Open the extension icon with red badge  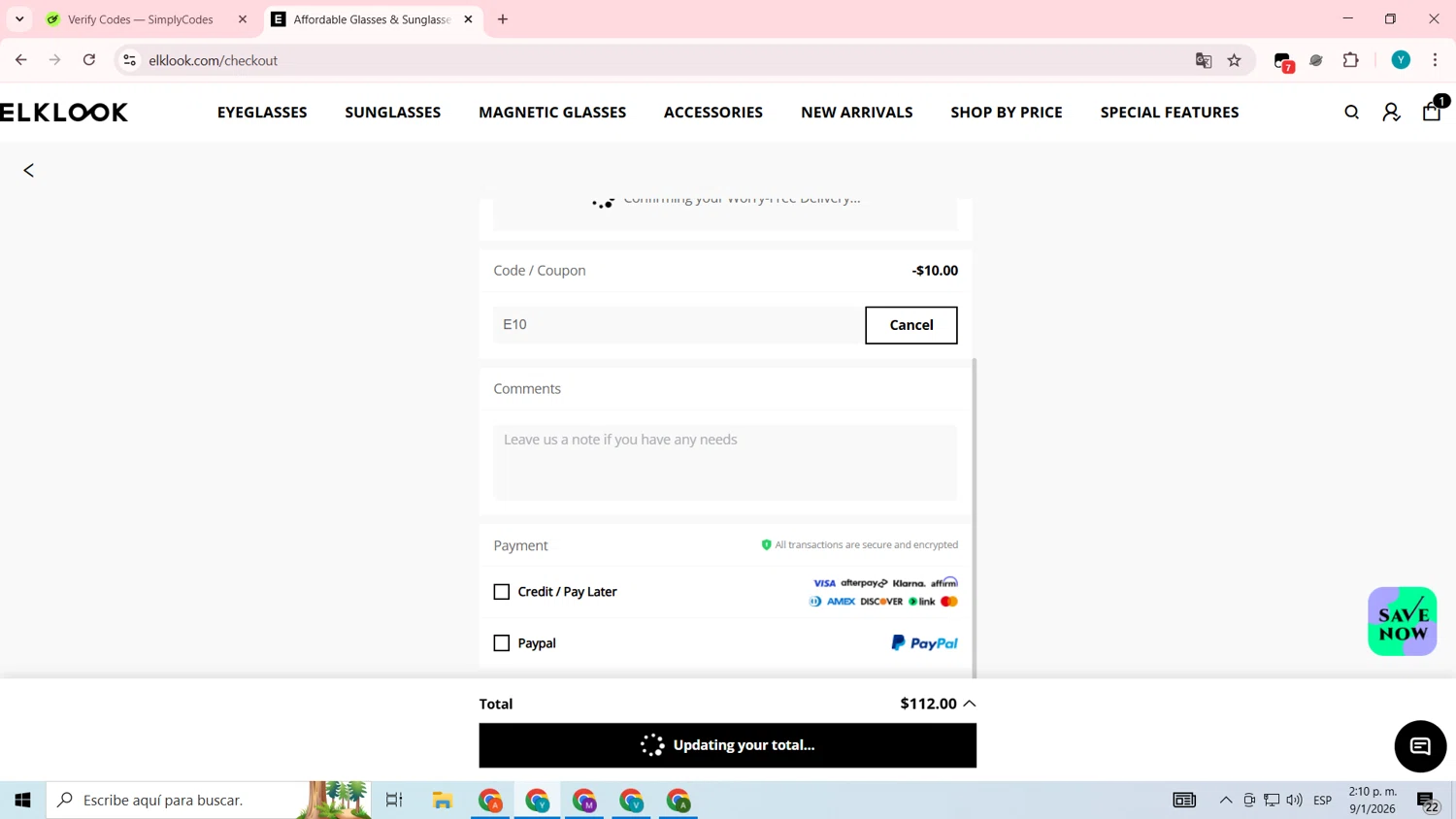[x=1283, y=62]
